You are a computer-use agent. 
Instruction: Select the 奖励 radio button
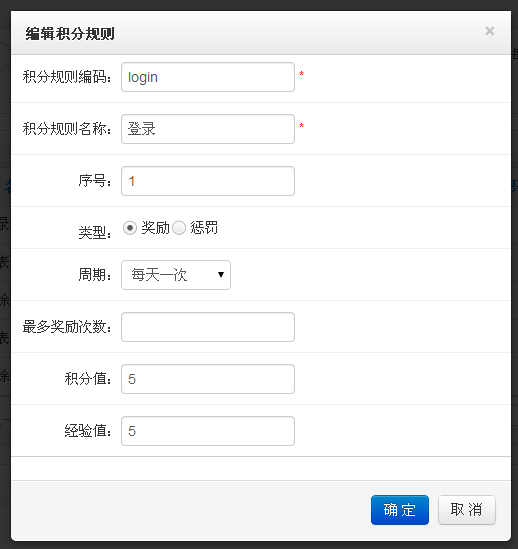click(x=130, y=228)
